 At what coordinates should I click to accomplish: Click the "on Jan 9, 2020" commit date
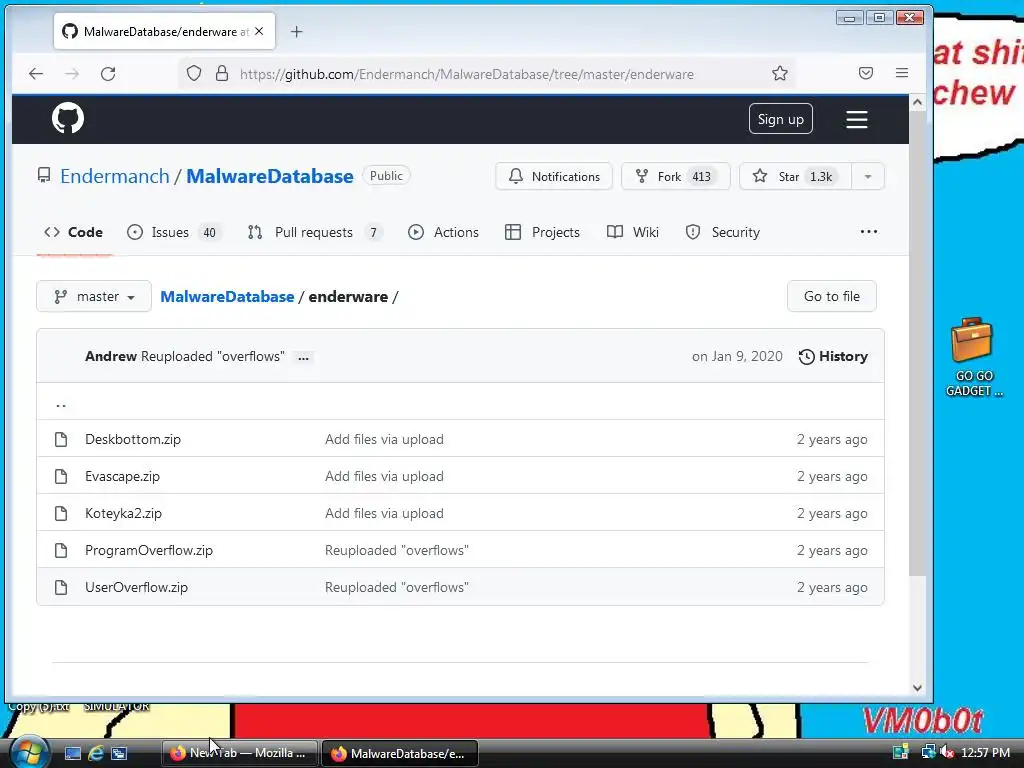[737, 357]
